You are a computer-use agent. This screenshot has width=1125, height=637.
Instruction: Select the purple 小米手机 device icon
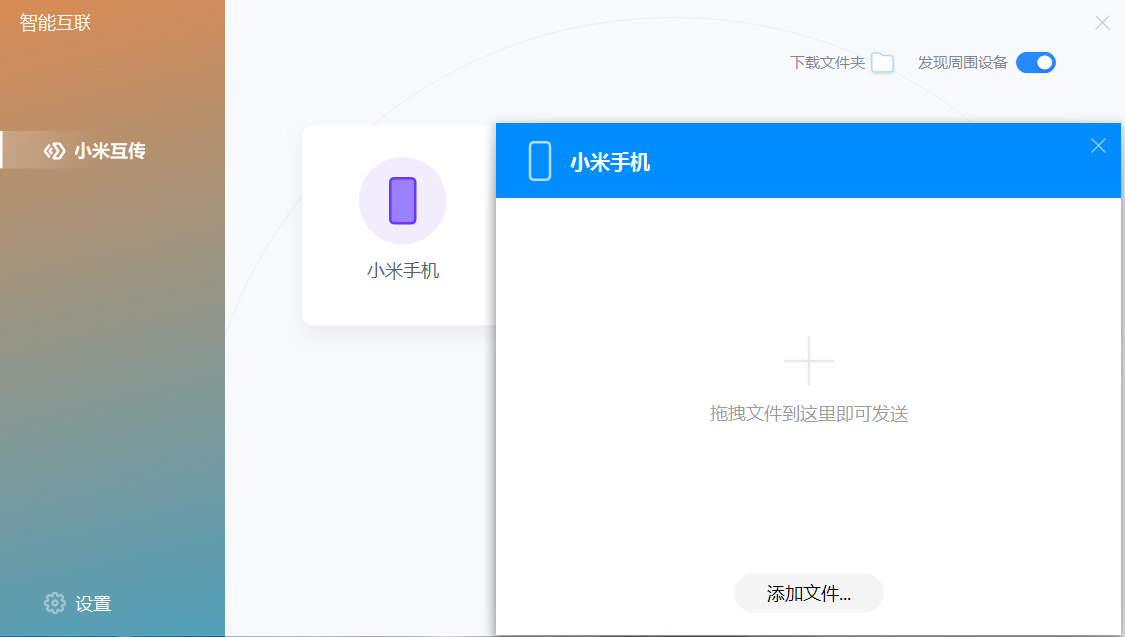pos(403,201)
